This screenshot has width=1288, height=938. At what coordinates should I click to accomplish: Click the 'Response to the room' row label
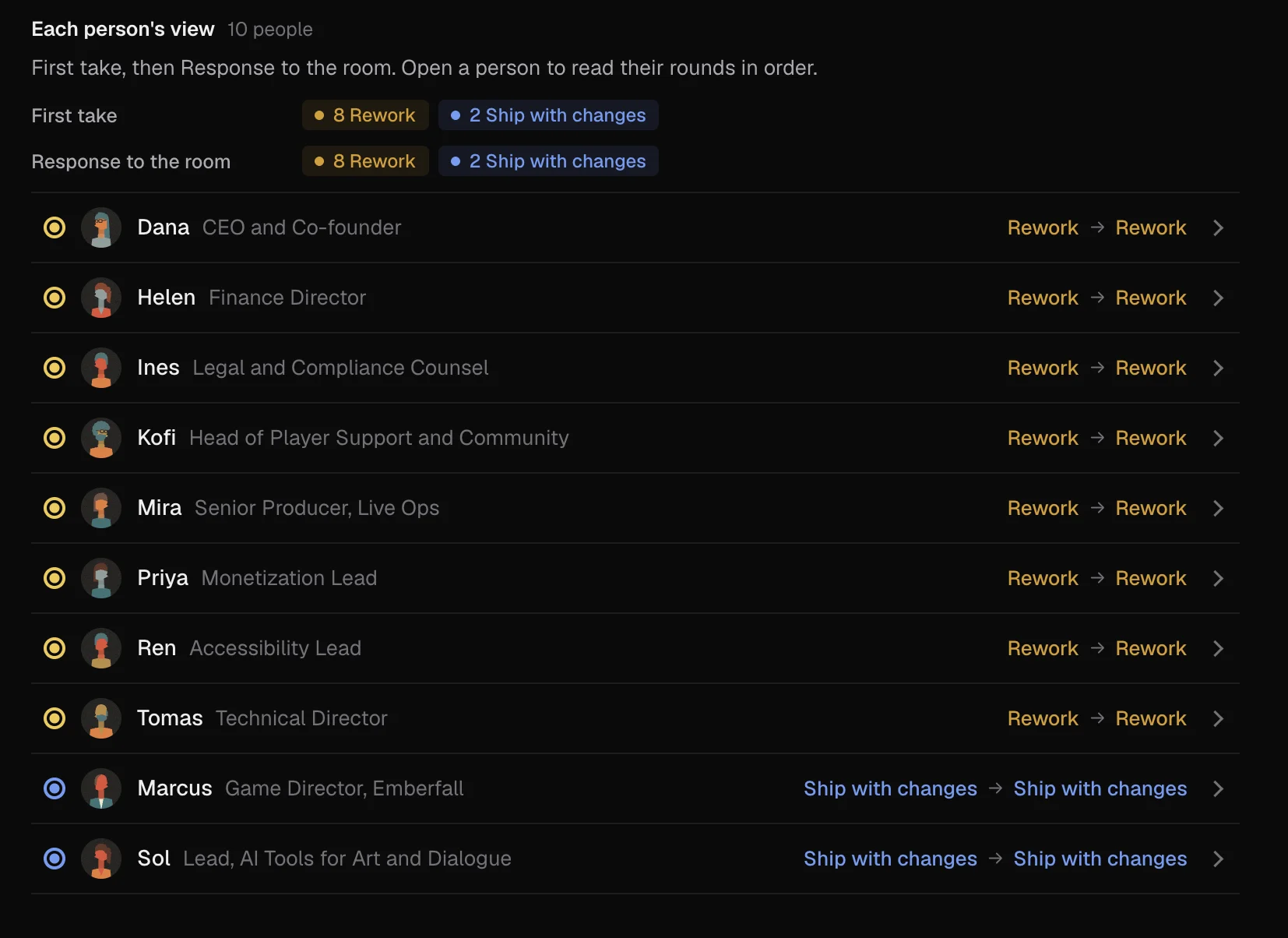pos(131,161)
